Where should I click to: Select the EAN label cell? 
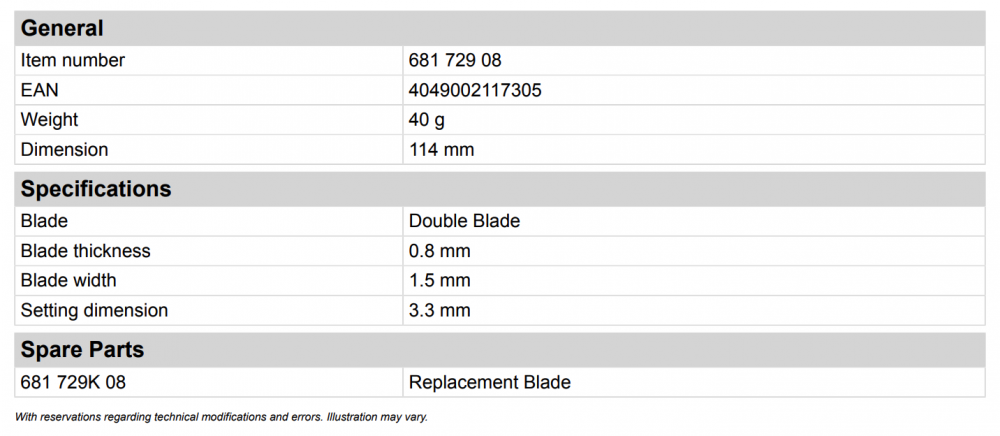(209, 90)
